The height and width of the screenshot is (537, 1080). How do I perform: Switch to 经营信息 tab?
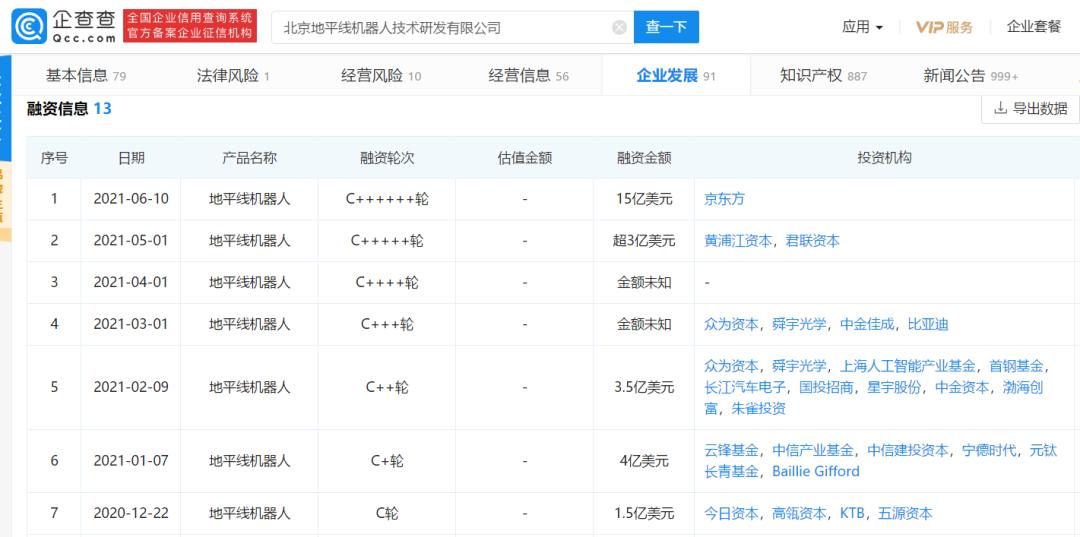(529, 76)
